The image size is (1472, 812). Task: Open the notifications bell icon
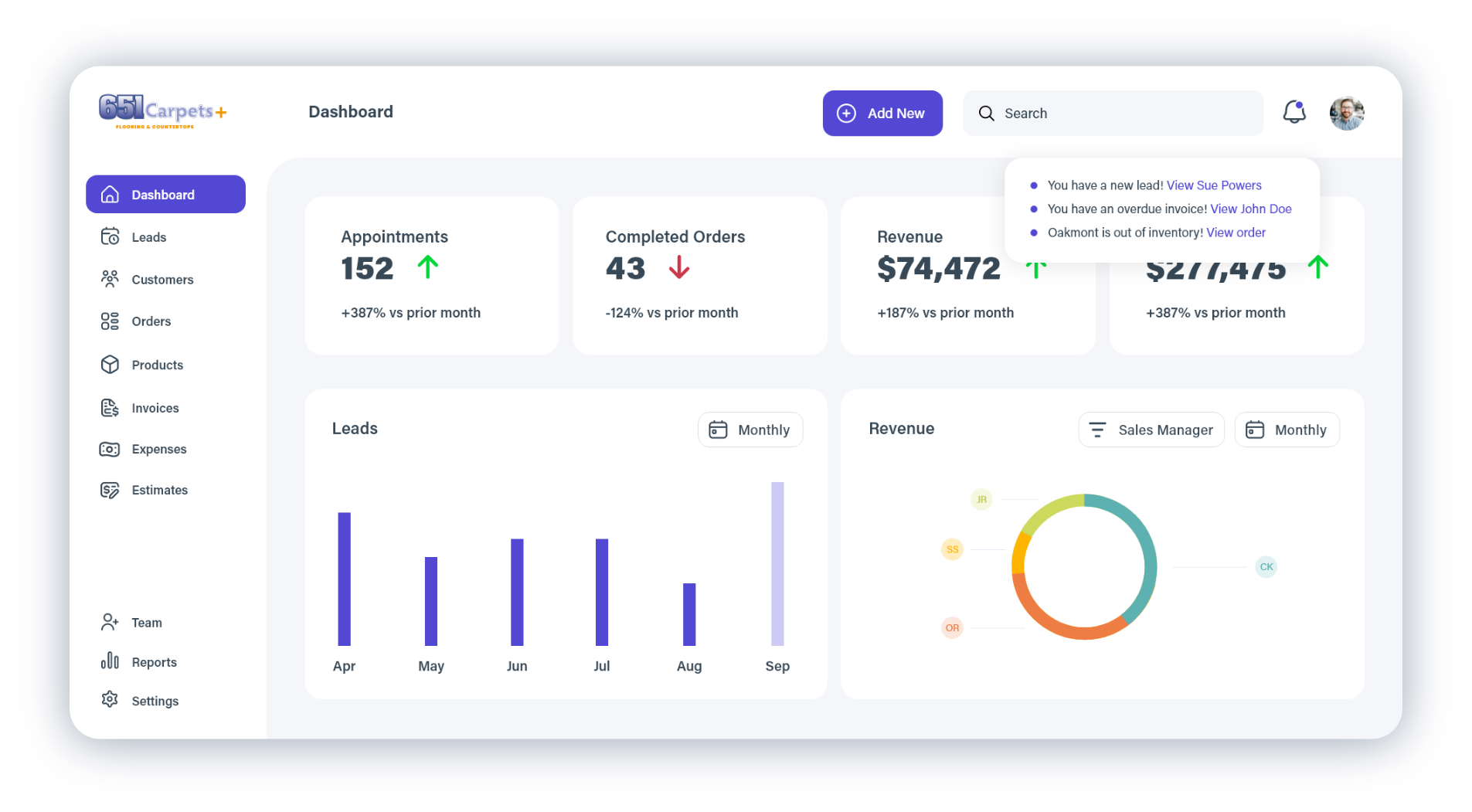[x=1294, y=112]
